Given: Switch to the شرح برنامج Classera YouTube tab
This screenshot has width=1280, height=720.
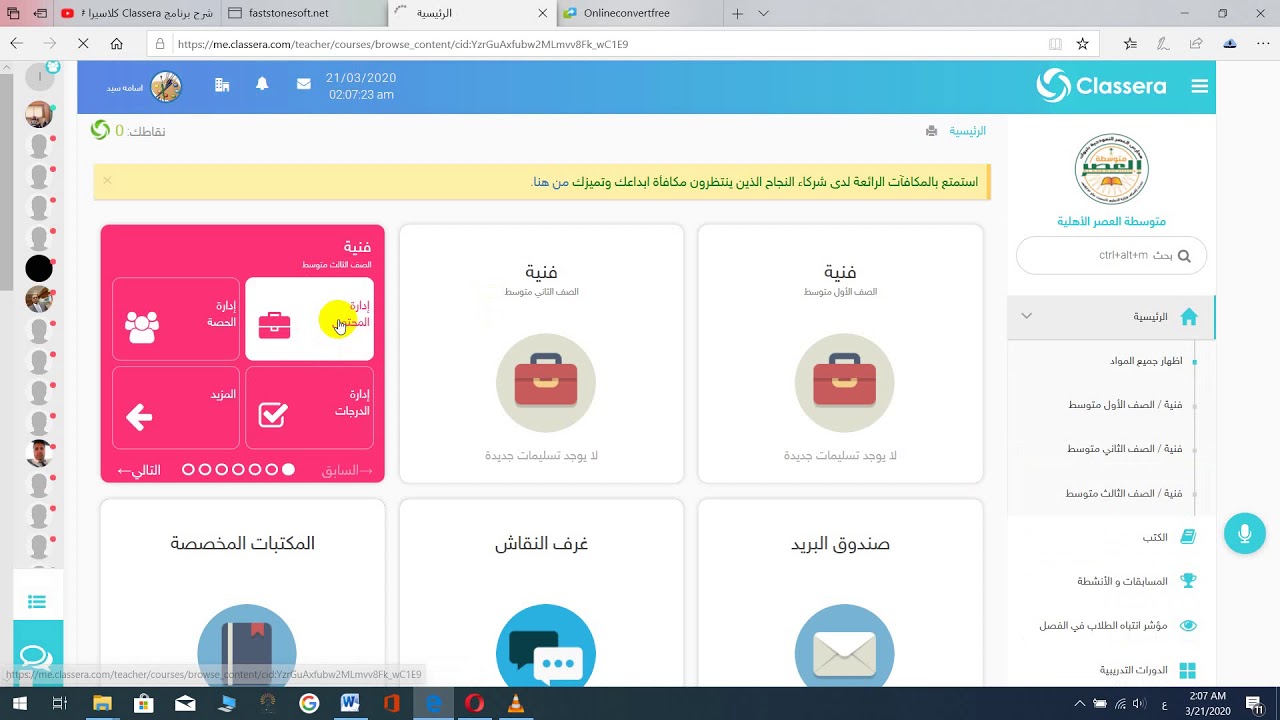Looking at the screenshot, I should [x=137, y=13].
